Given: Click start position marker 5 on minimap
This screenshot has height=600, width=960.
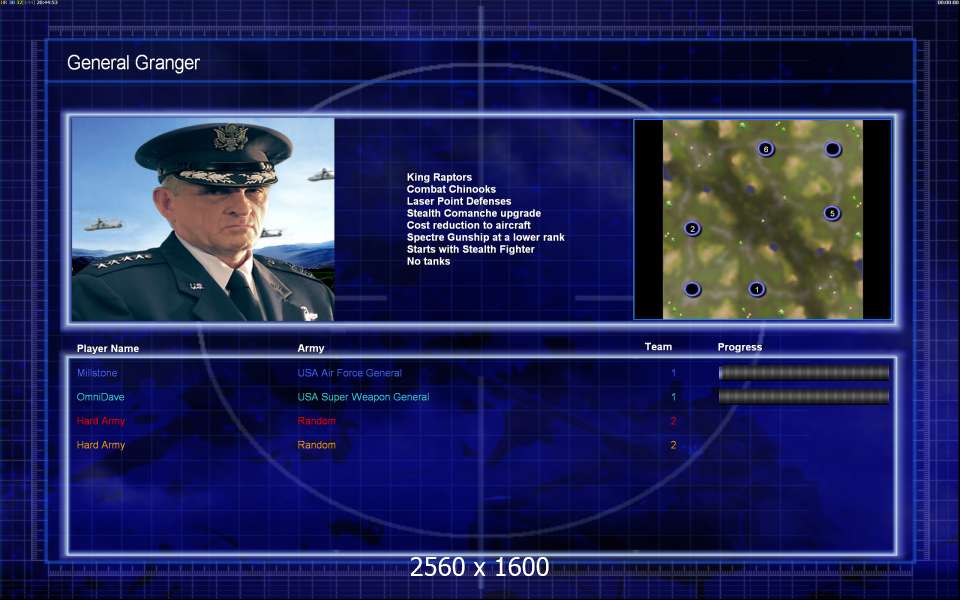Looking at the screenshot, I should pyautogui.click(x=831, y=213).
